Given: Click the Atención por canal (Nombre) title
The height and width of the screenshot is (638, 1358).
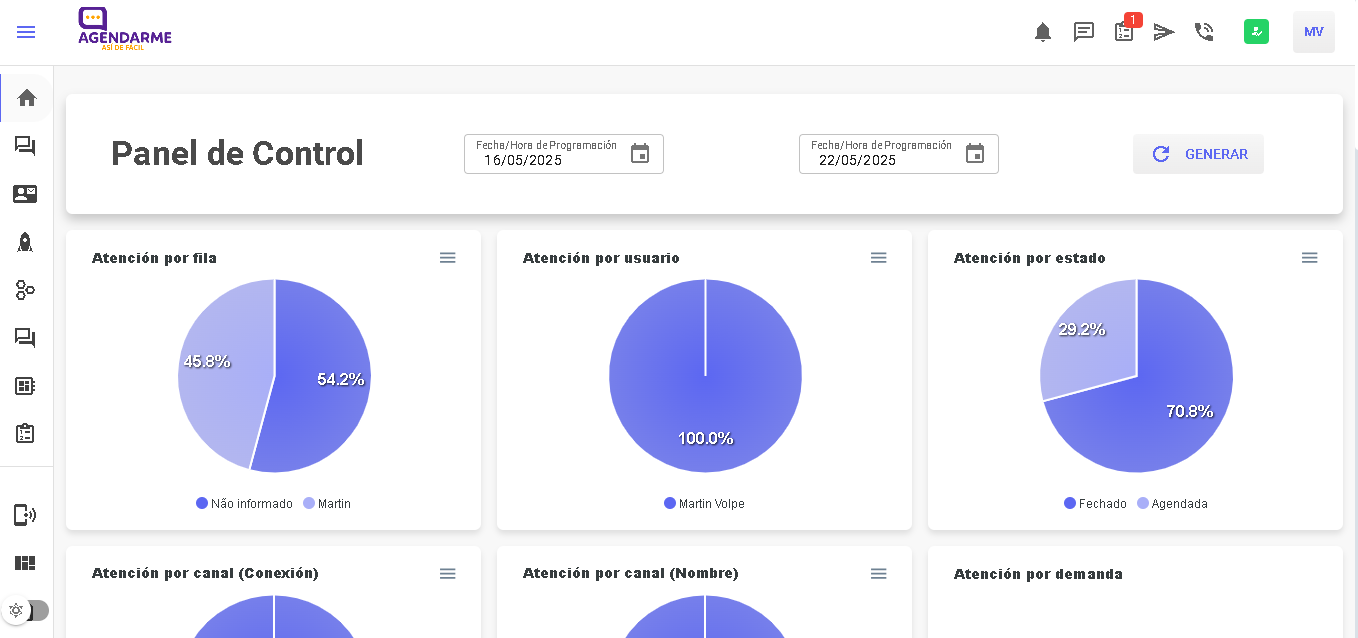Looking at the screenshot, I should tap(630, 573).
